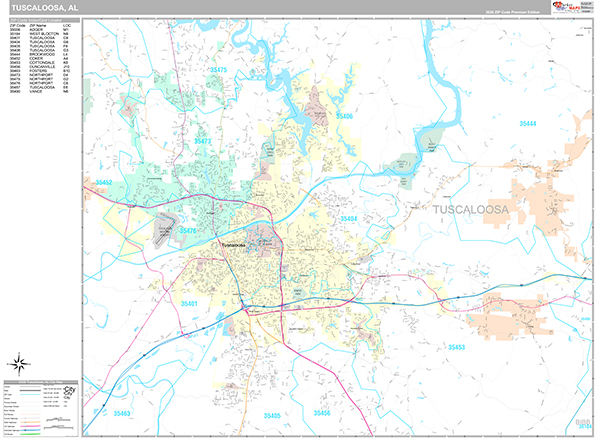Image resolution: width=600 pixels, height=438 pixels.
Task: Click the 35452 ZIP code label
Action: [104, 183]
